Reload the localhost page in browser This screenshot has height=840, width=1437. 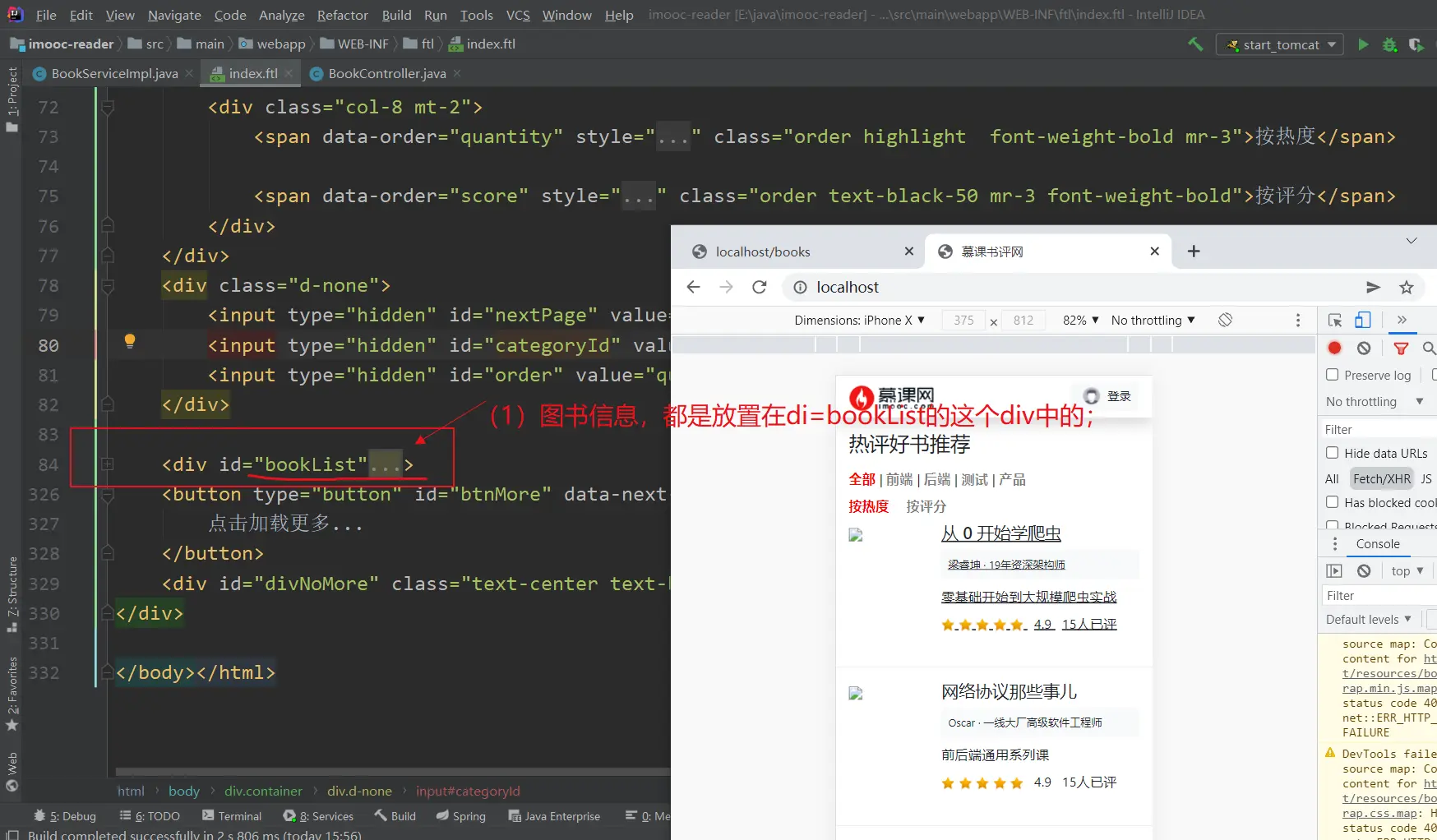click(760, 287)
